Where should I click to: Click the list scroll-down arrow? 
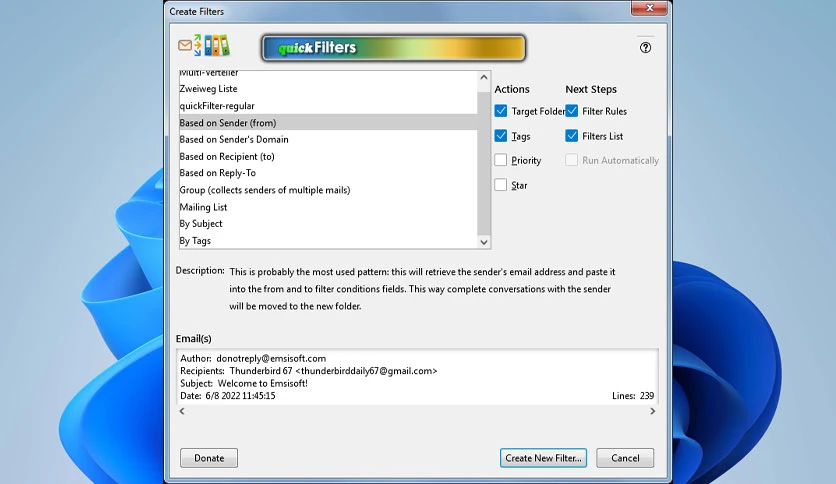pos(484,242)
